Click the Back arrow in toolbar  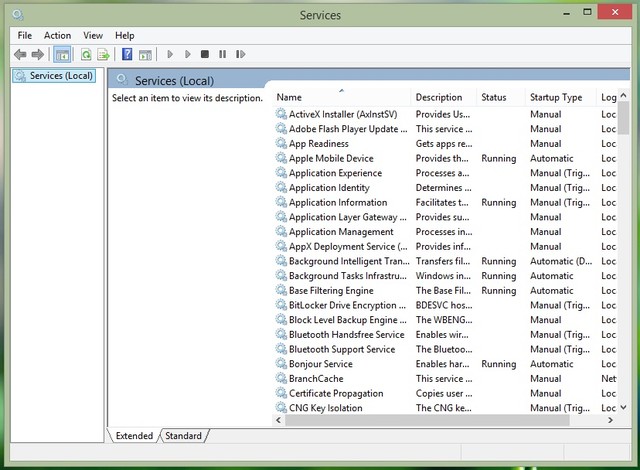[20, 54]
